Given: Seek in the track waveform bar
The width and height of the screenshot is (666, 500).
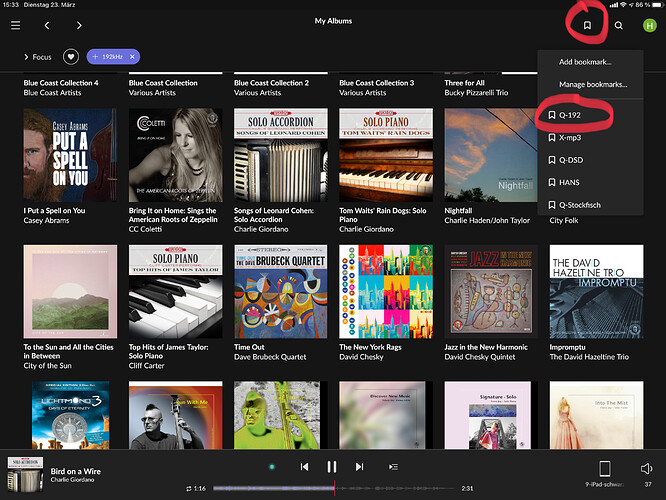Looking at the screenshot, I should click(334, 489).
